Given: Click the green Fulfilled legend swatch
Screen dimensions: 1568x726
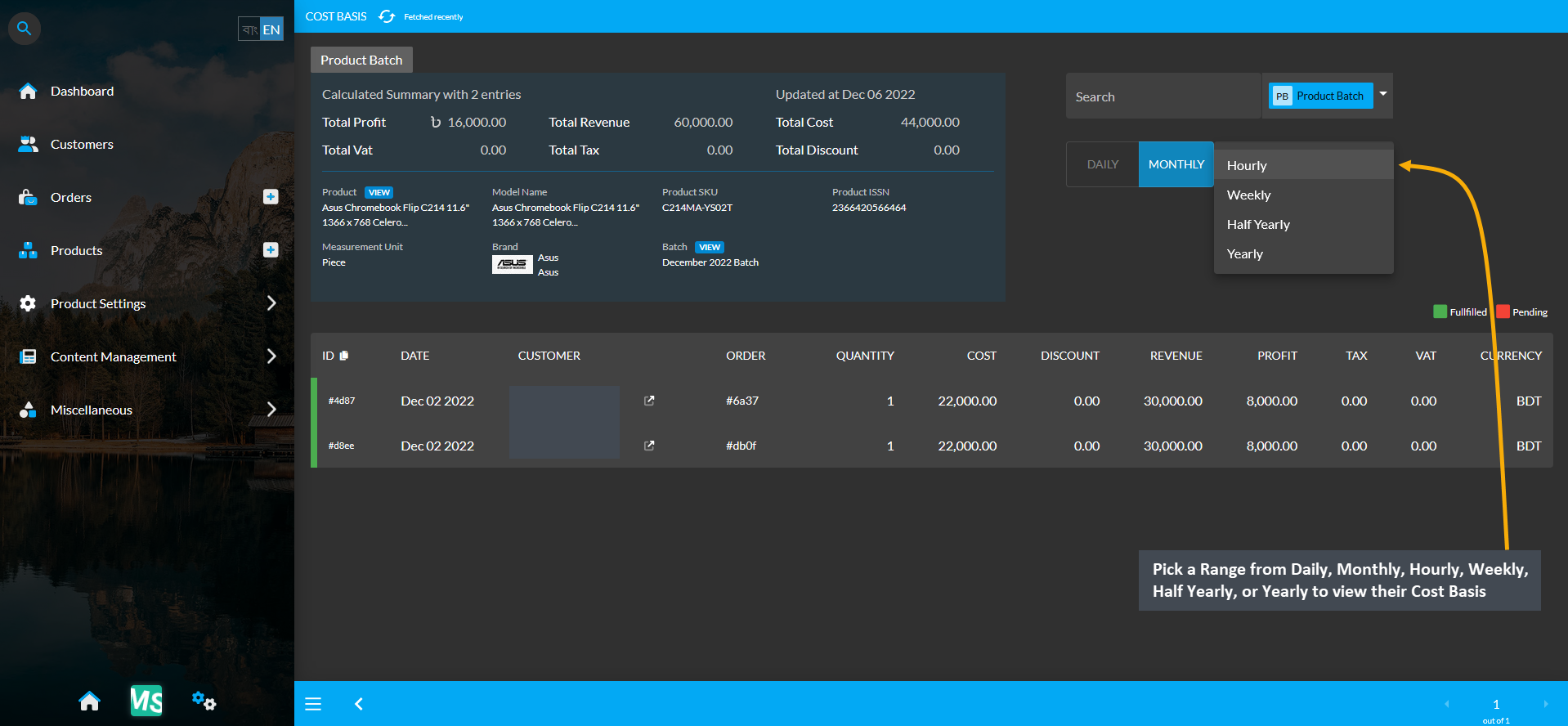Looking at the screenshot, I should 1440,311.
